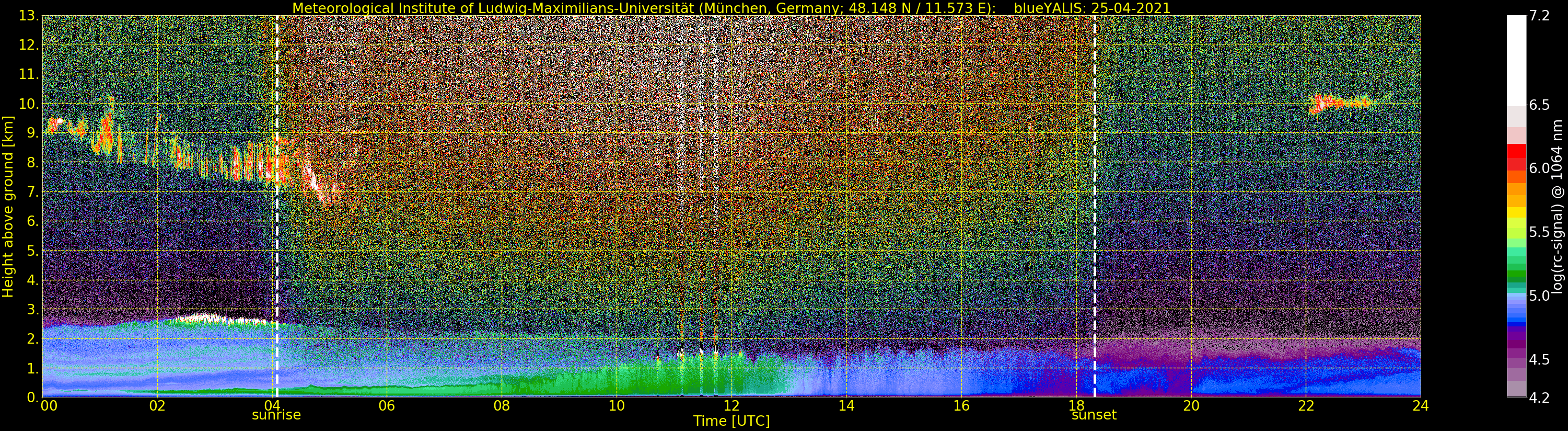Image resolution: width=1568 pixels, height=431 pixels.
Task: Click the 'sunrise' label below the axis
Action: 276,415
